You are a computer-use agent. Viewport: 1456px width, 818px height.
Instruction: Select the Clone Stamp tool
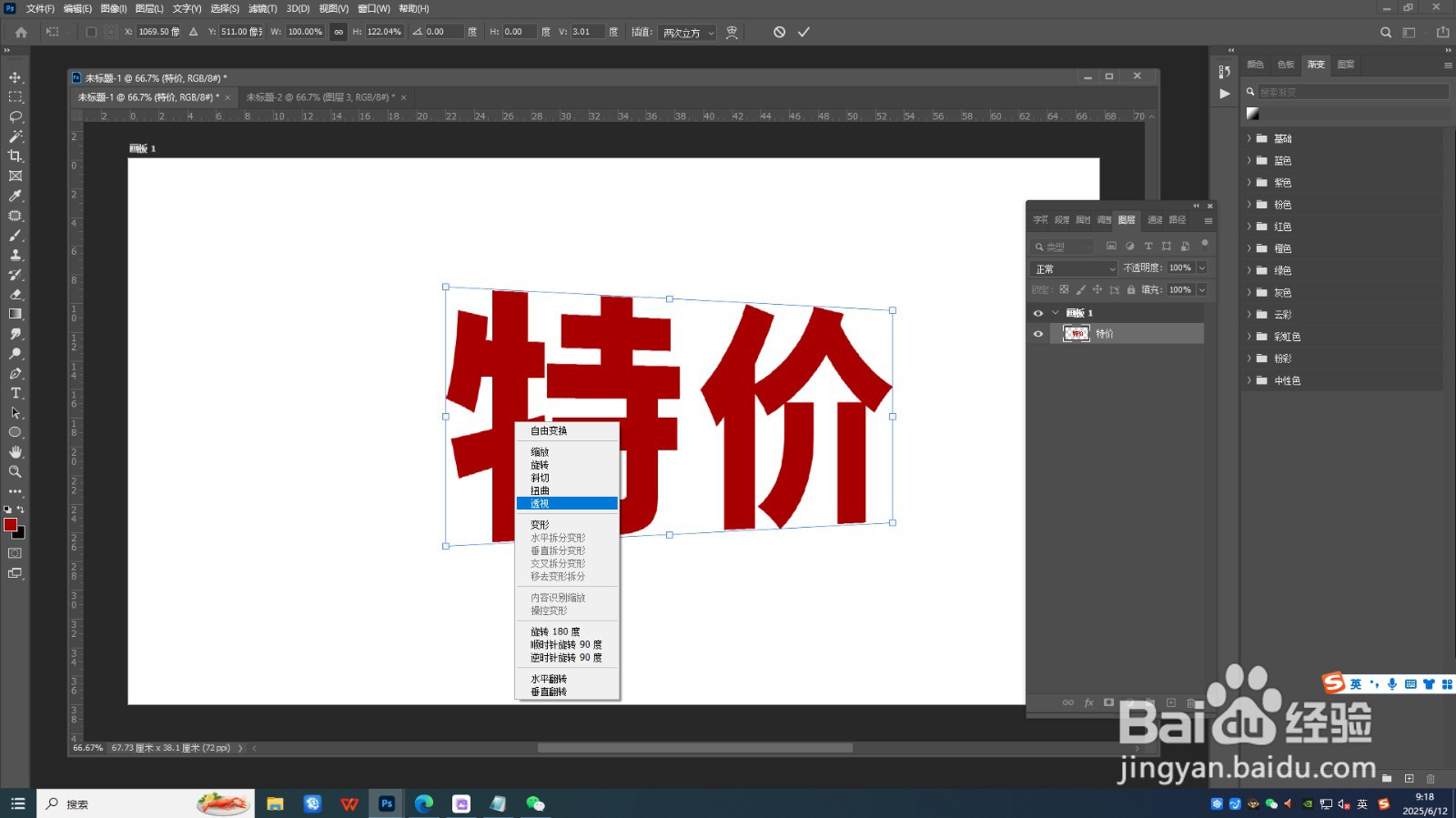[x=15, y=255]
